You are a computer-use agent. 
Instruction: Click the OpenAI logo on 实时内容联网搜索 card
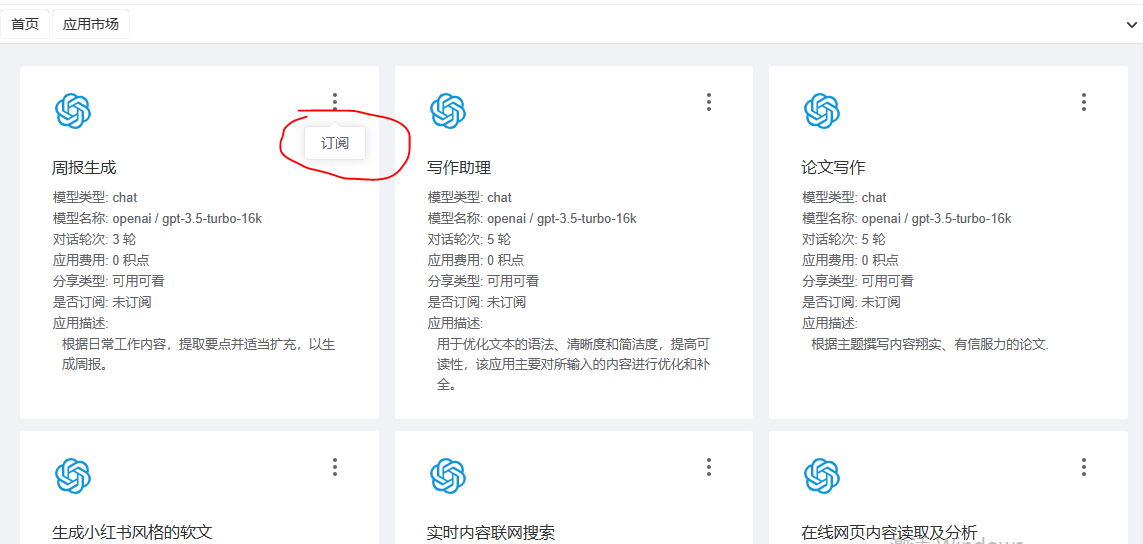click(447, 476)
